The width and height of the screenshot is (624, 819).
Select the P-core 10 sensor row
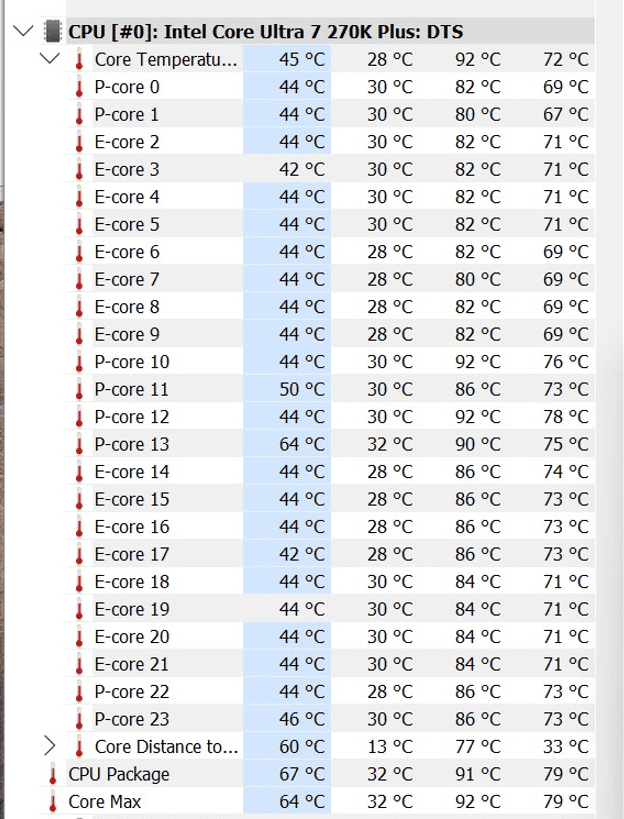pos(331,361)
